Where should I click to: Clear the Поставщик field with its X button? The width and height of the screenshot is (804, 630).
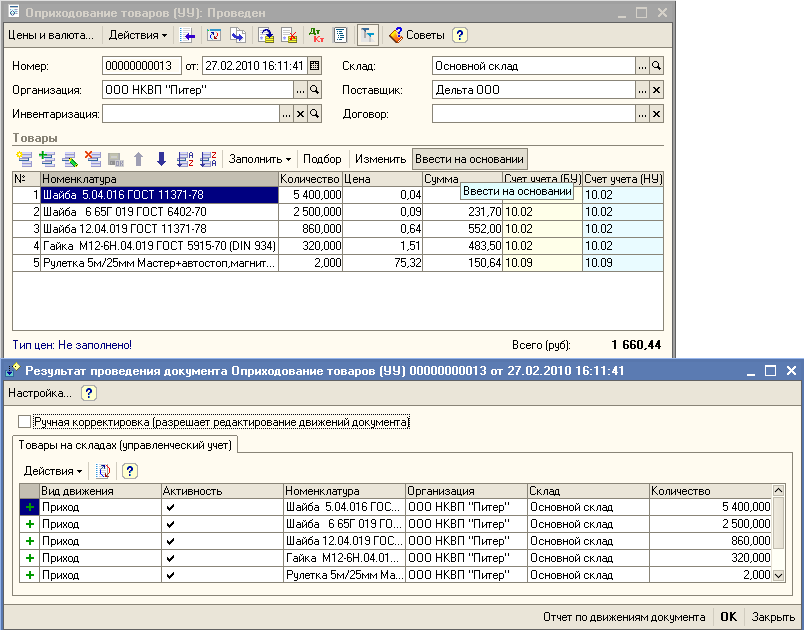(656, 90)
